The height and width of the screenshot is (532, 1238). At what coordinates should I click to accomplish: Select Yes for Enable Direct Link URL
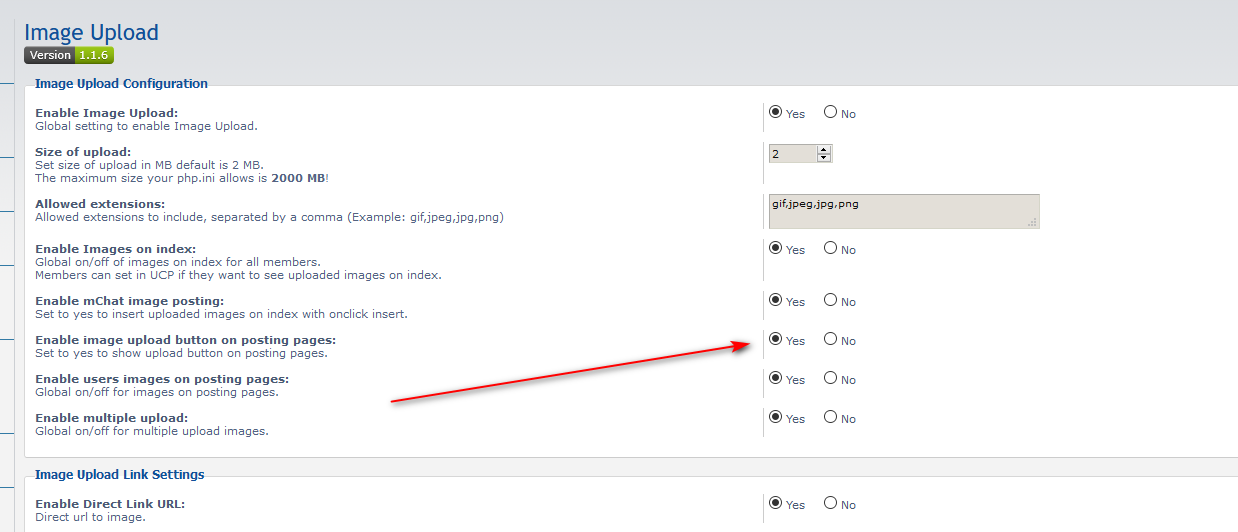point(776,504)
